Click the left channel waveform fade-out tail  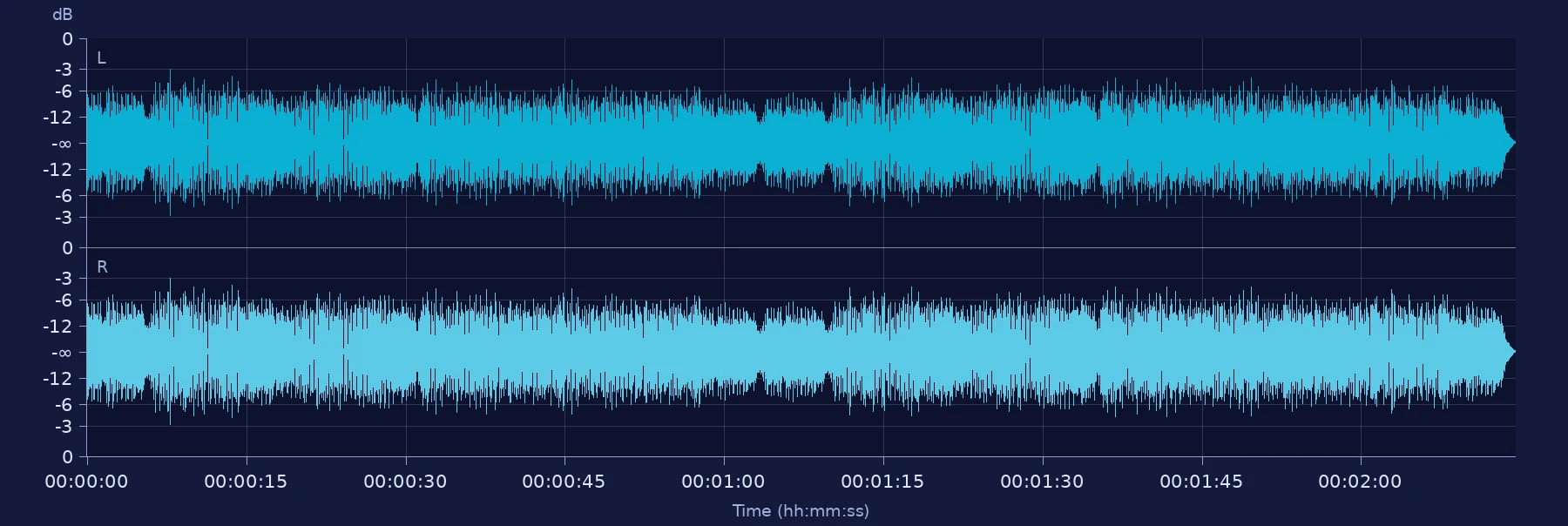[x=1508, y=143]
